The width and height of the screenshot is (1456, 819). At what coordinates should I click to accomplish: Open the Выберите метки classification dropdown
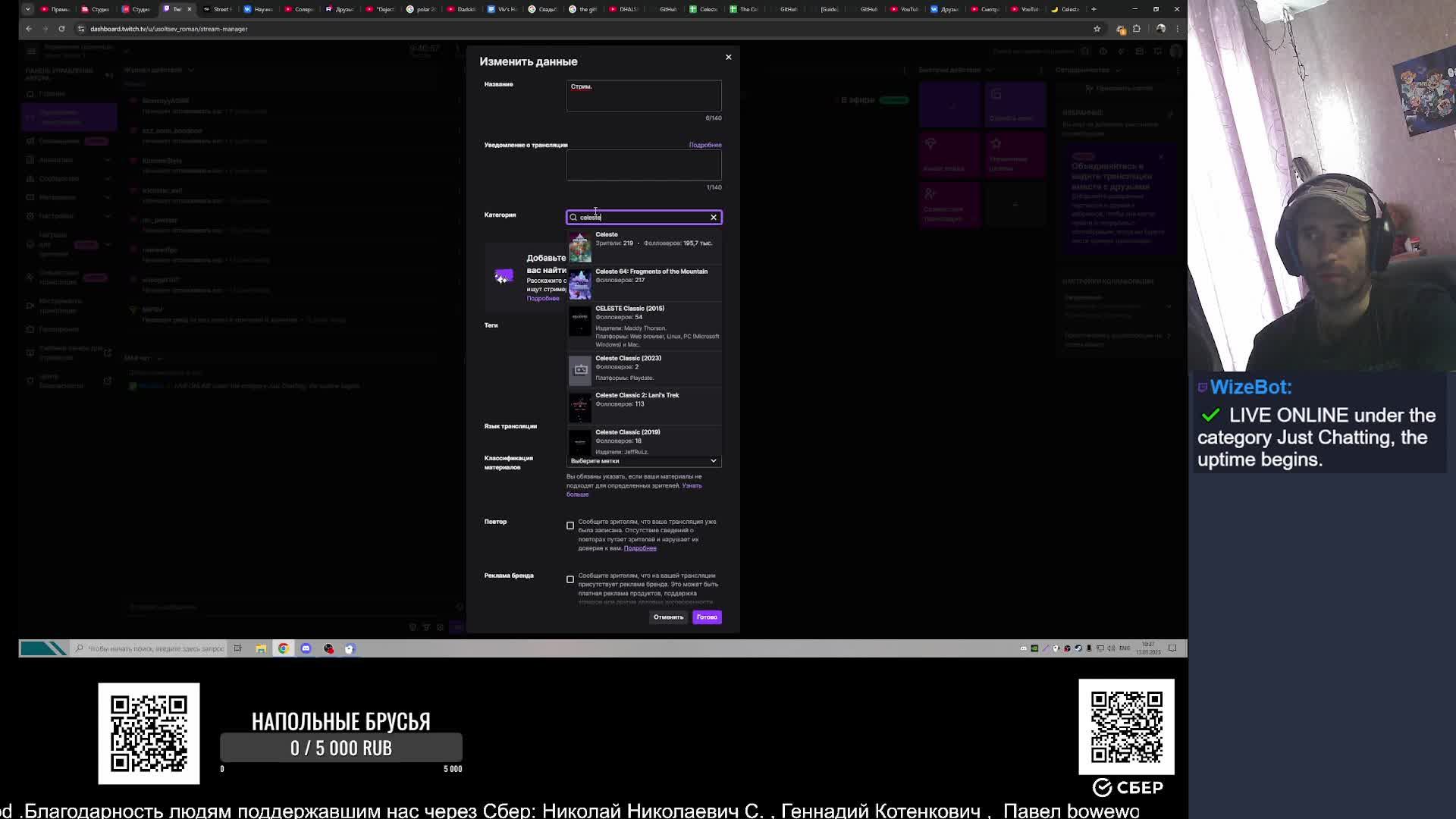[x=643, y=461]
